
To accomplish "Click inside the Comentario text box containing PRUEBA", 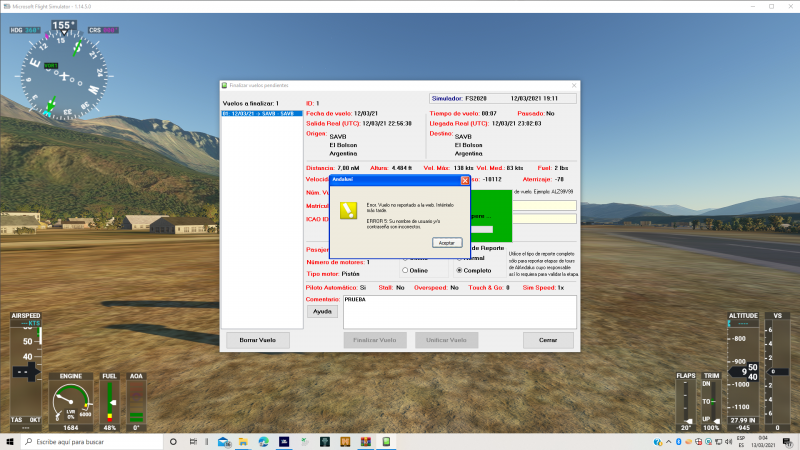I will [460, 312].
